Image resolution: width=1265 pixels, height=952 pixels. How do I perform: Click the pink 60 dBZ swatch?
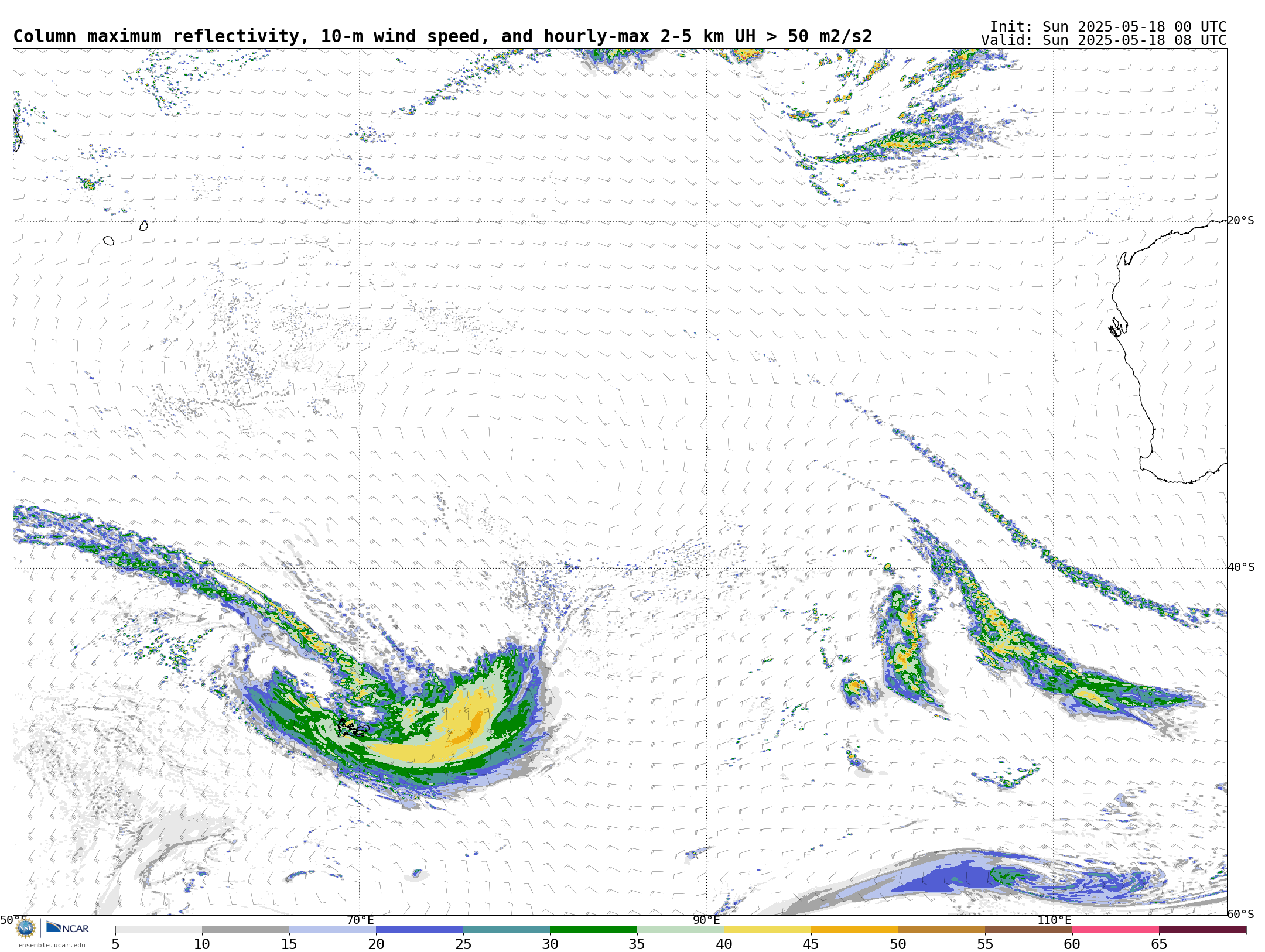1116,930
